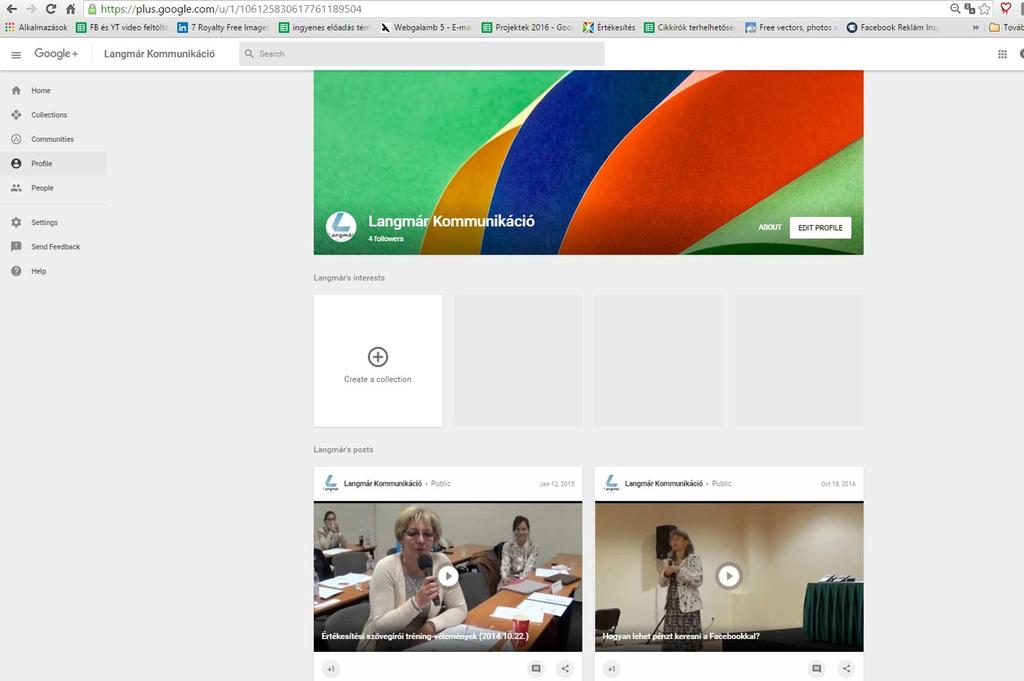Viewport: 1024px width, 681px height.
Task: Click the red heart extension icon
Action: 1006,9
